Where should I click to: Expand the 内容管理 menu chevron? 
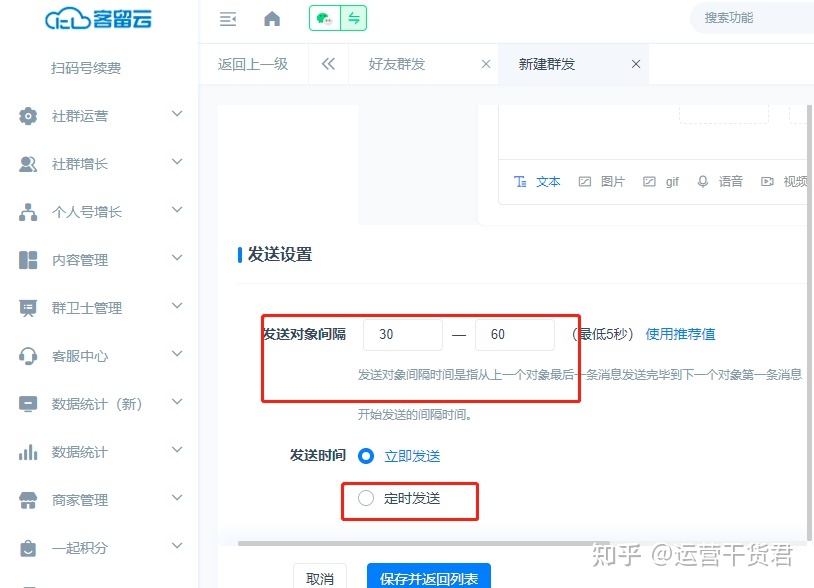click(x=177, y=258)
